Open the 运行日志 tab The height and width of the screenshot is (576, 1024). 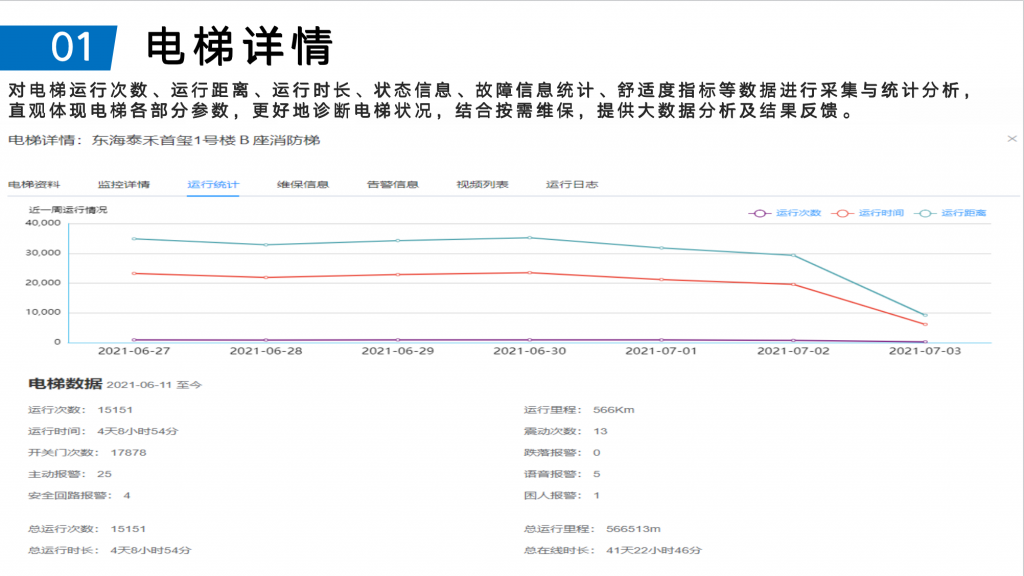click(x=571, y=184)
